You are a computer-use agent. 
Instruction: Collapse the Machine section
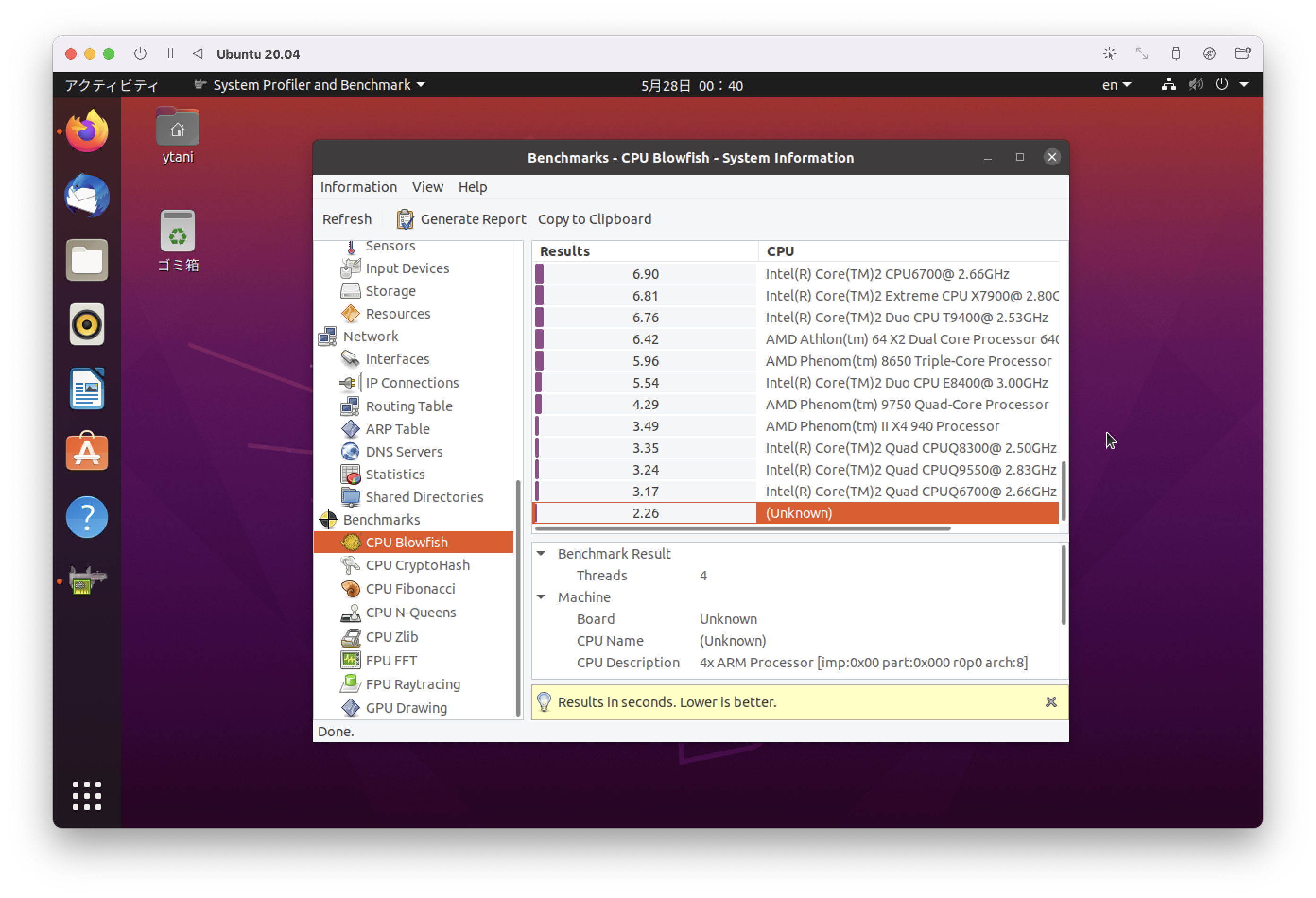pos(541,597)
